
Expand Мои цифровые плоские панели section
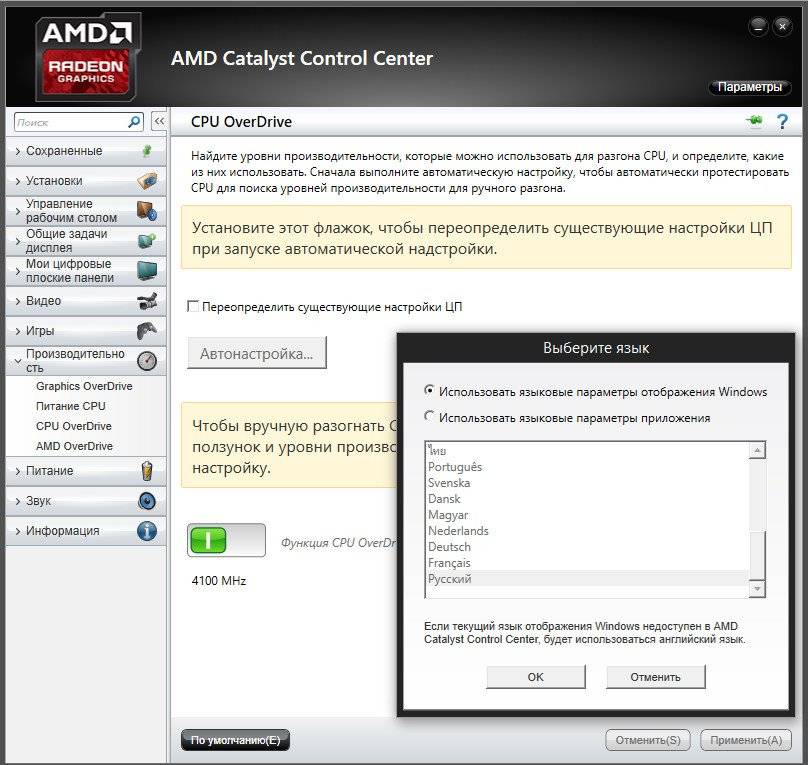(x=86, y=270)
